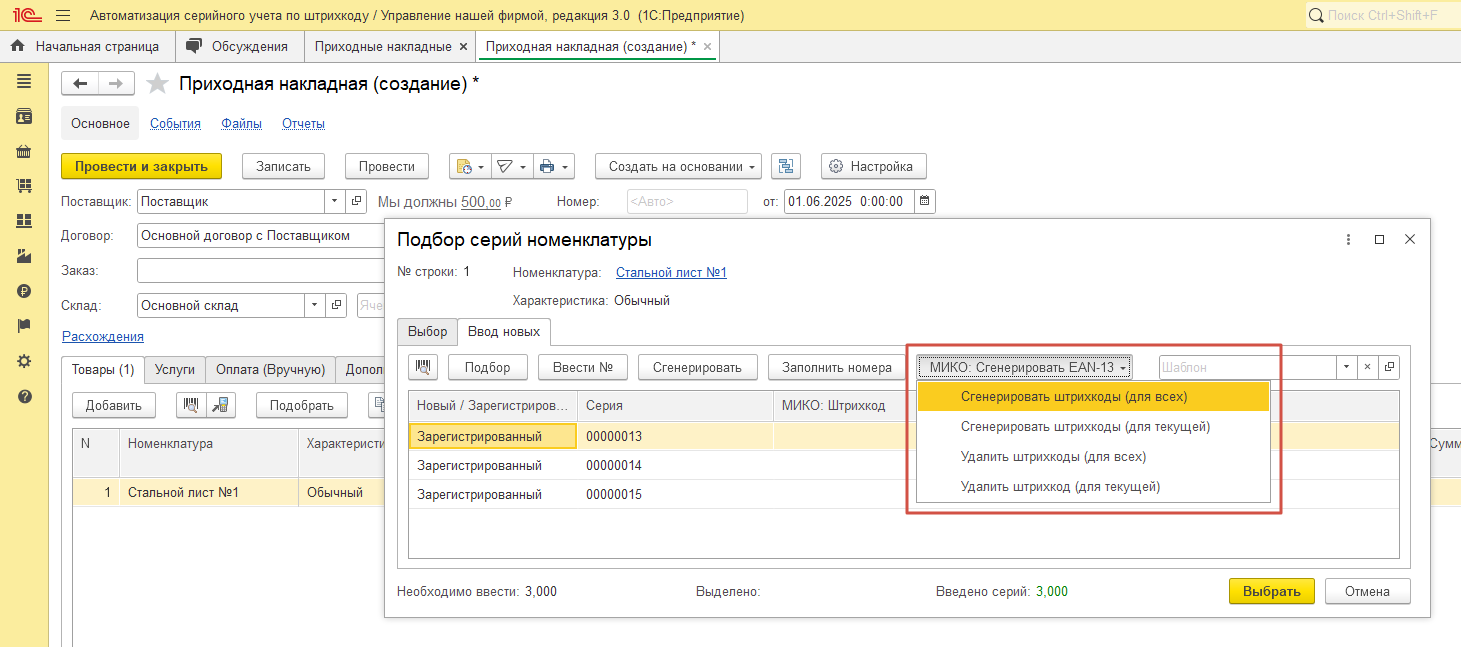Switch to the Выбор tab in dialog
Viewport: 1461px width, 647px height.
click(428, 332)
